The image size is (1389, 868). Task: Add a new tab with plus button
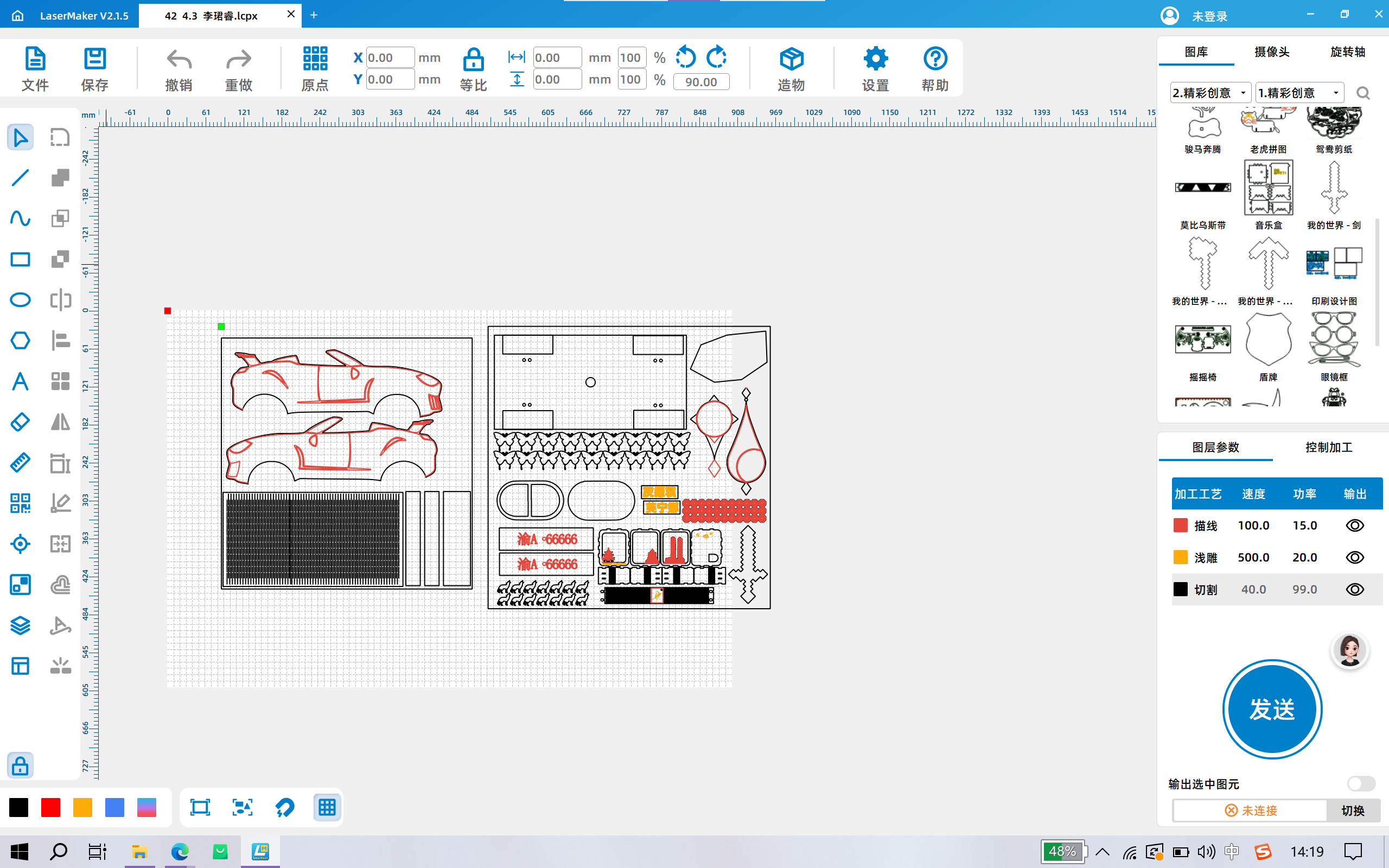(314, 16)
